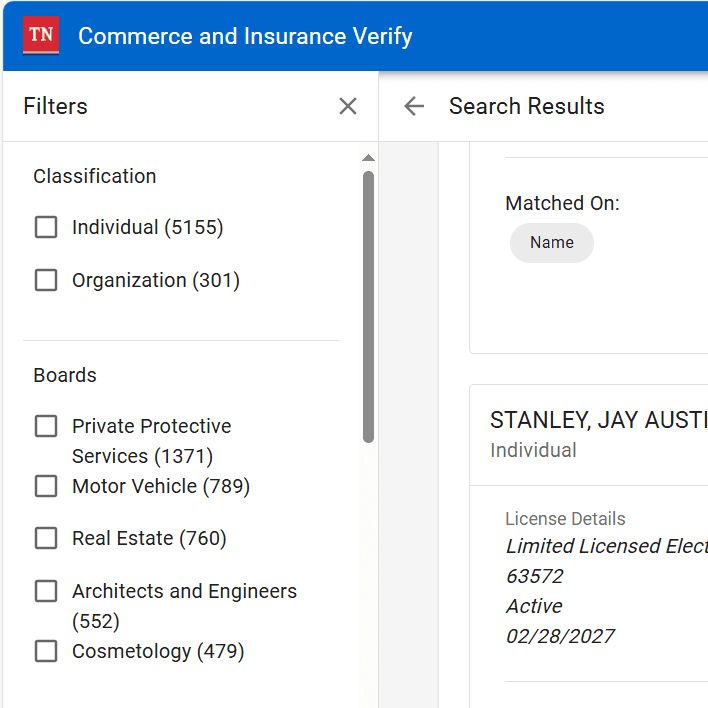
Task: Click the Limited Licensed Electrician license text
Action: (606, 546)
